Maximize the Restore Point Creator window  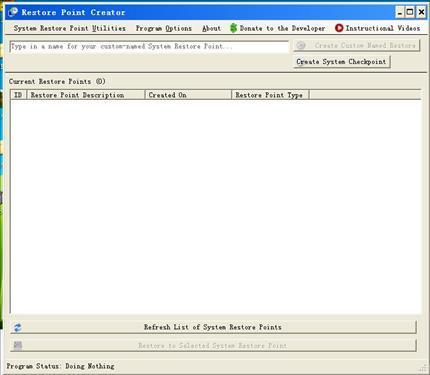pos(410,13)
